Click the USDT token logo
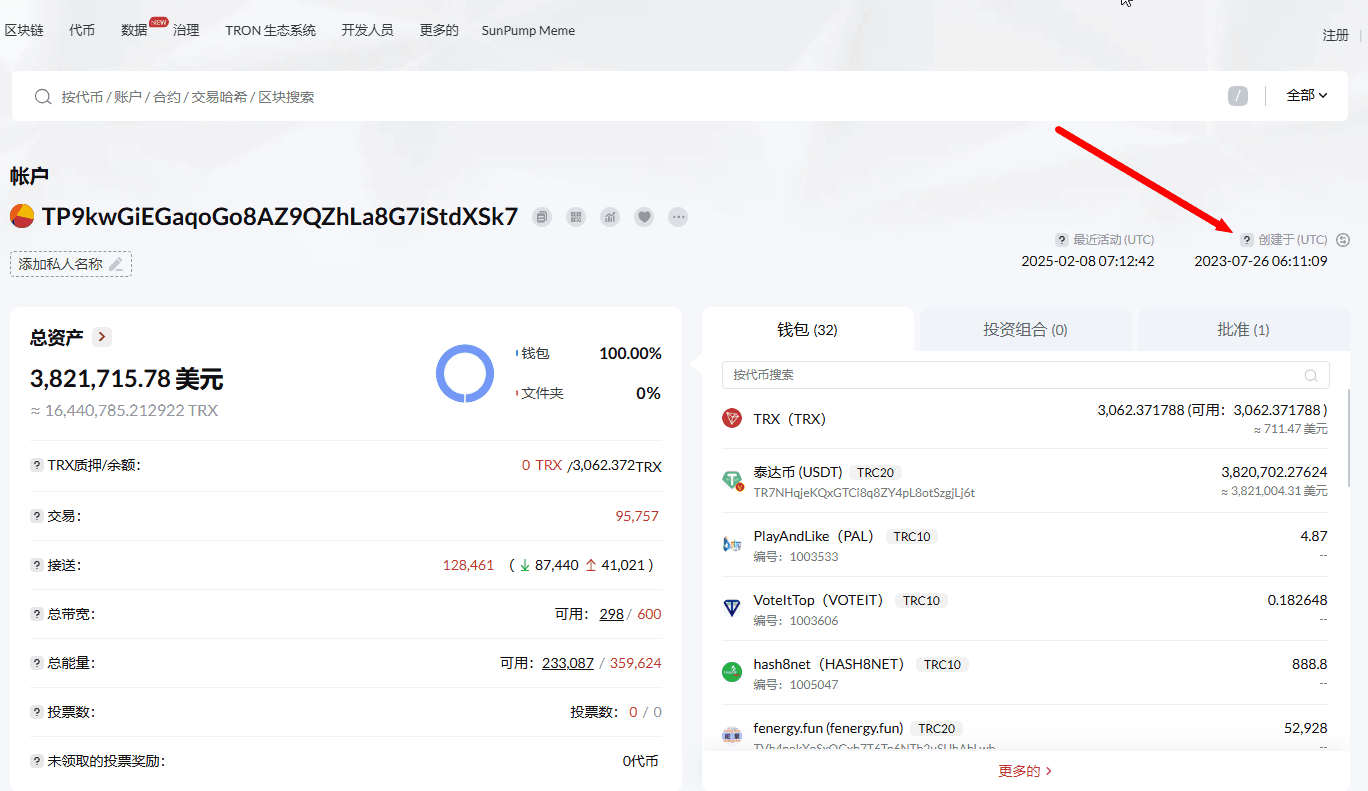1368x791 pixels. point(733,481)
